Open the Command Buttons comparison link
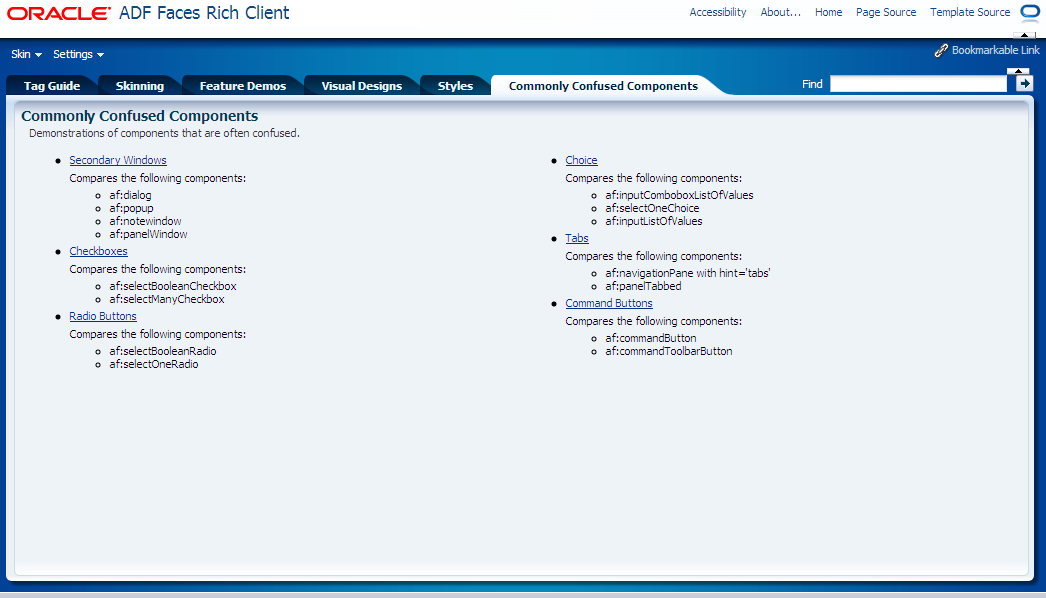1046x598 pixels. coord(608,303)
